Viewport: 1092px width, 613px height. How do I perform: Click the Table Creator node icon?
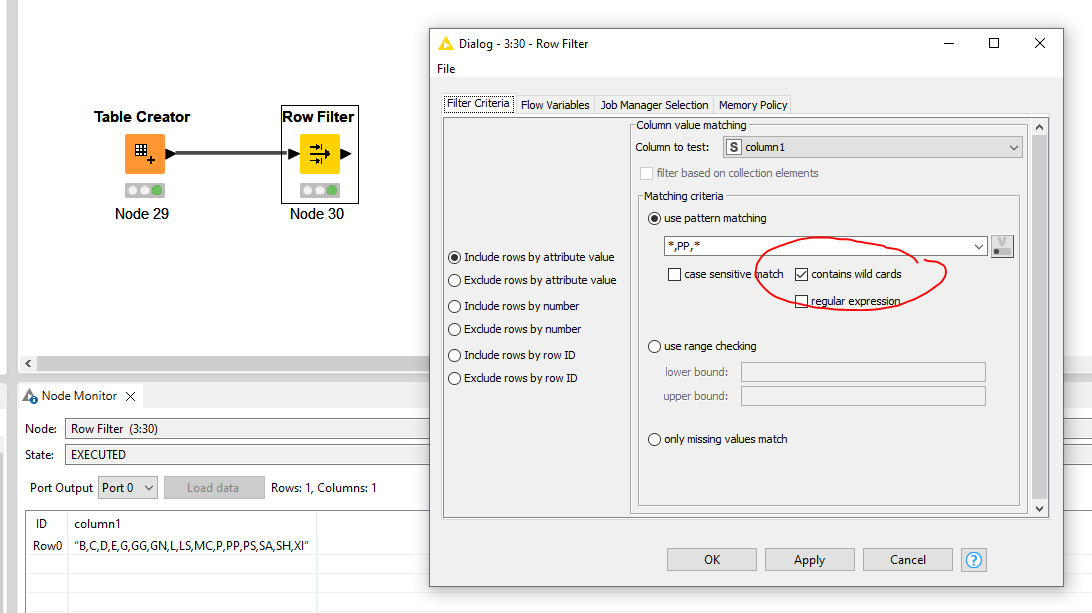(x=144, y=153)
